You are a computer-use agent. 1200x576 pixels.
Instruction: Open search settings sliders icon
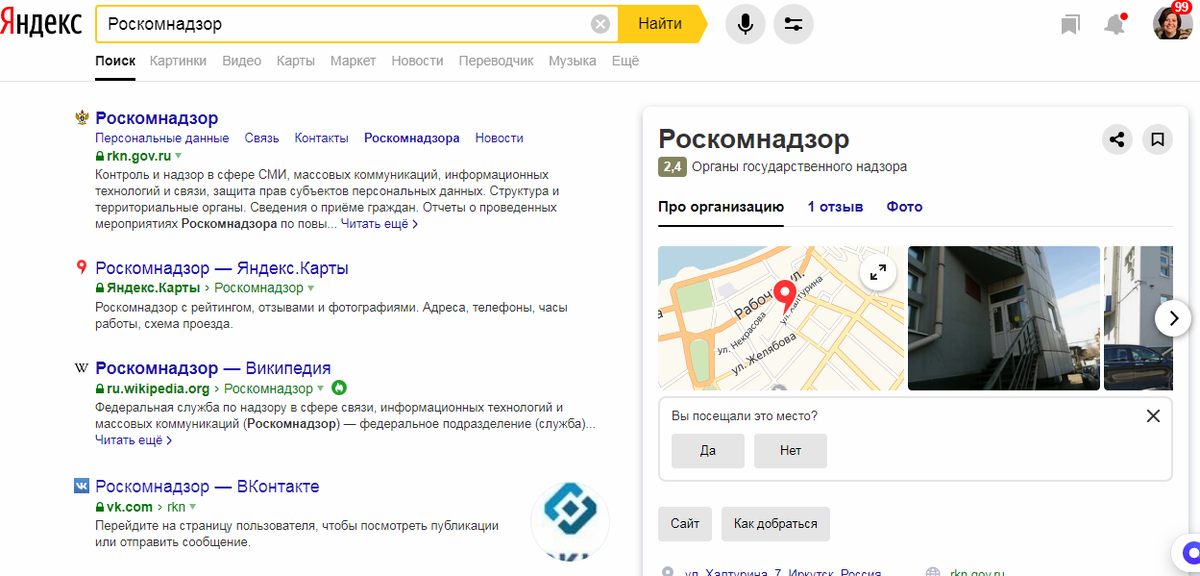794,24
